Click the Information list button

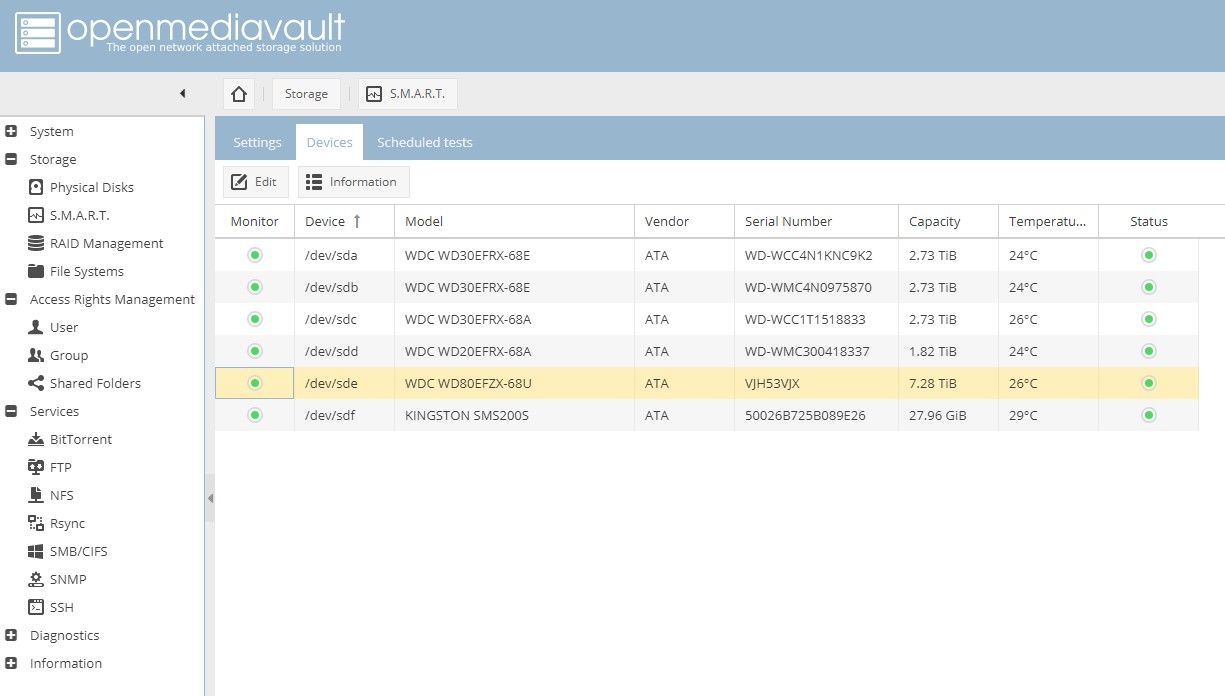[353, 182]
